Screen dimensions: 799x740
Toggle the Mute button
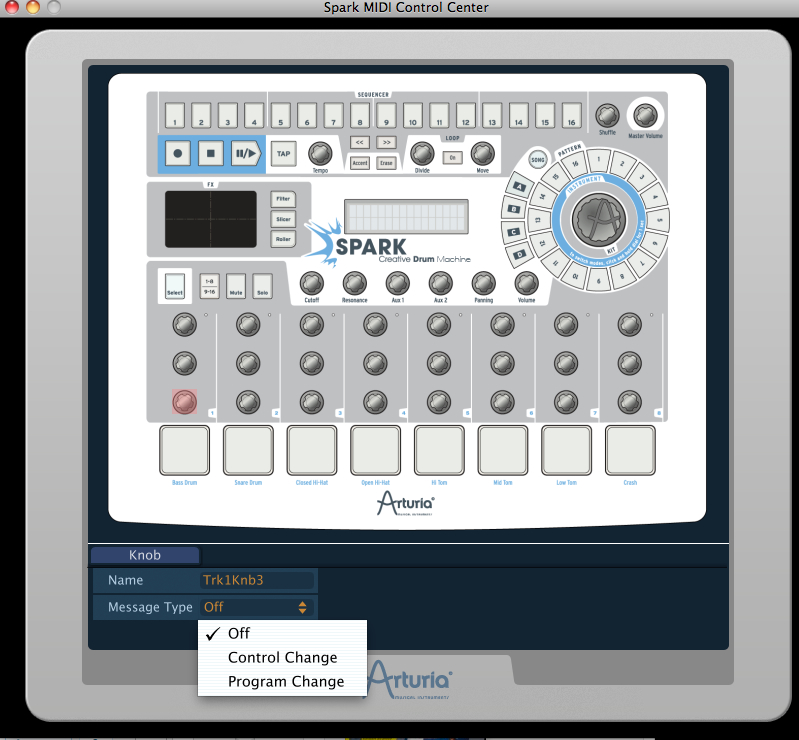pos(236,286)
